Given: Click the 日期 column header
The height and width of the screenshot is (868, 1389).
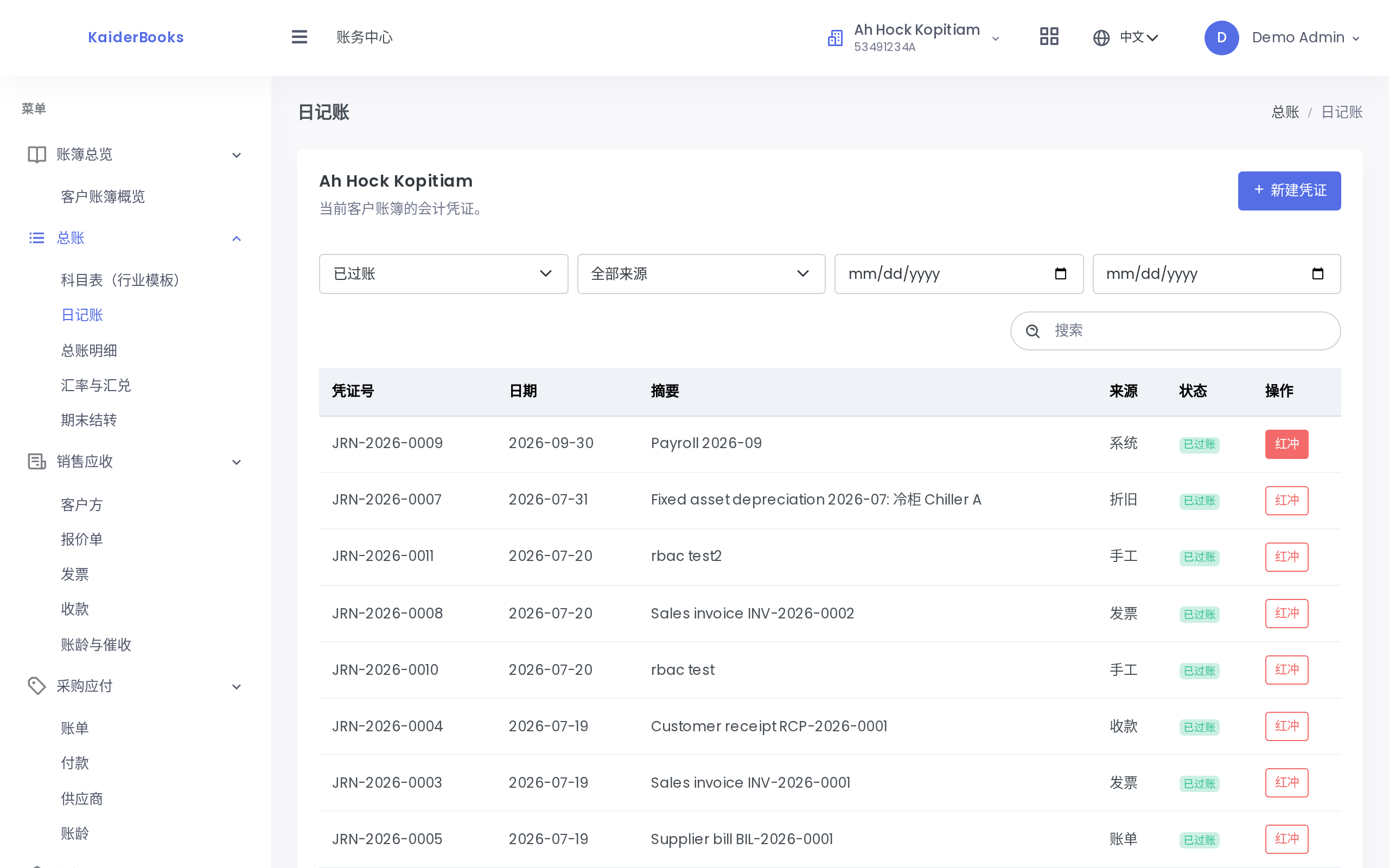Looking at the screenshot, I should click(523, 391).
